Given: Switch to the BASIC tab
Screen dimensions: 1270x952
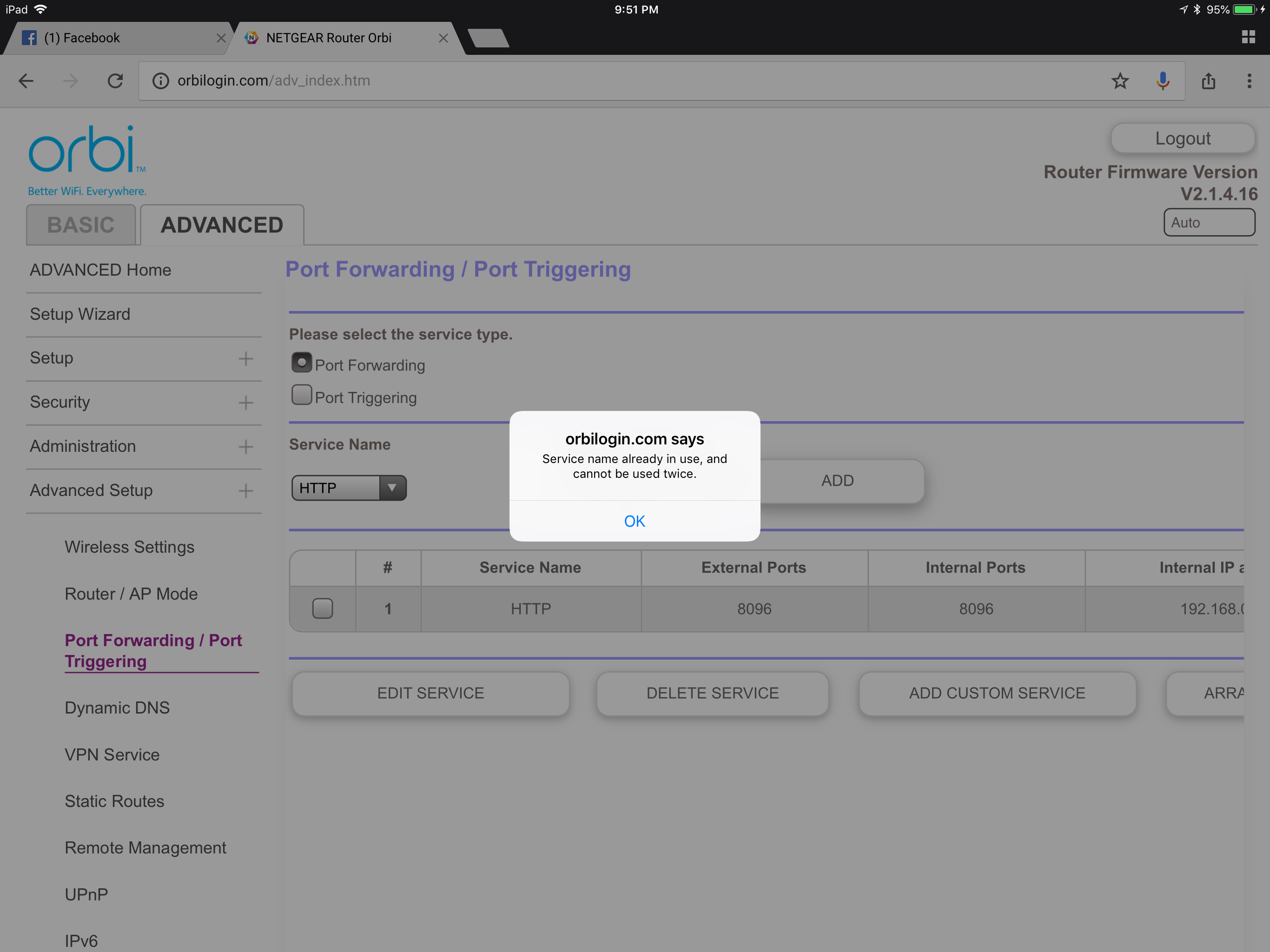Looking at the screenshot, I should pos(81,225).
